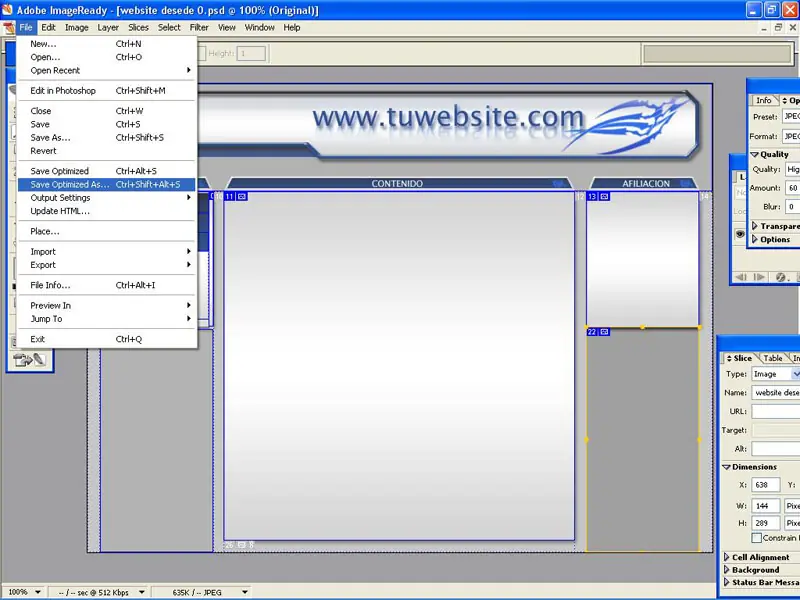The height and width of the screenshot is (600, 800).
Task: Choose Save Optimized from File menu
Action: pos(106,171)
